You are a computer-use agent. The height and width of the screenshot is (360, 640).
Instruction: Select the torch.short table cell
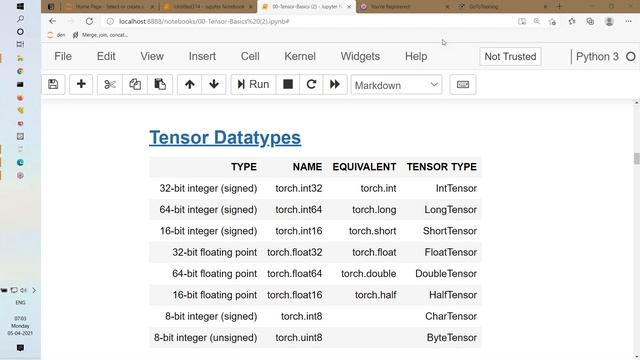pyautogui.click(x=373, y=231)
